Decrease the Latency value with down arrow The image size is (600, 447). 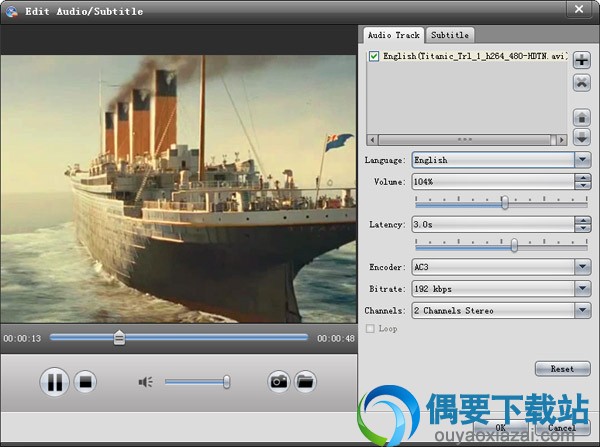pyautogui.click(x=583, y=228)
